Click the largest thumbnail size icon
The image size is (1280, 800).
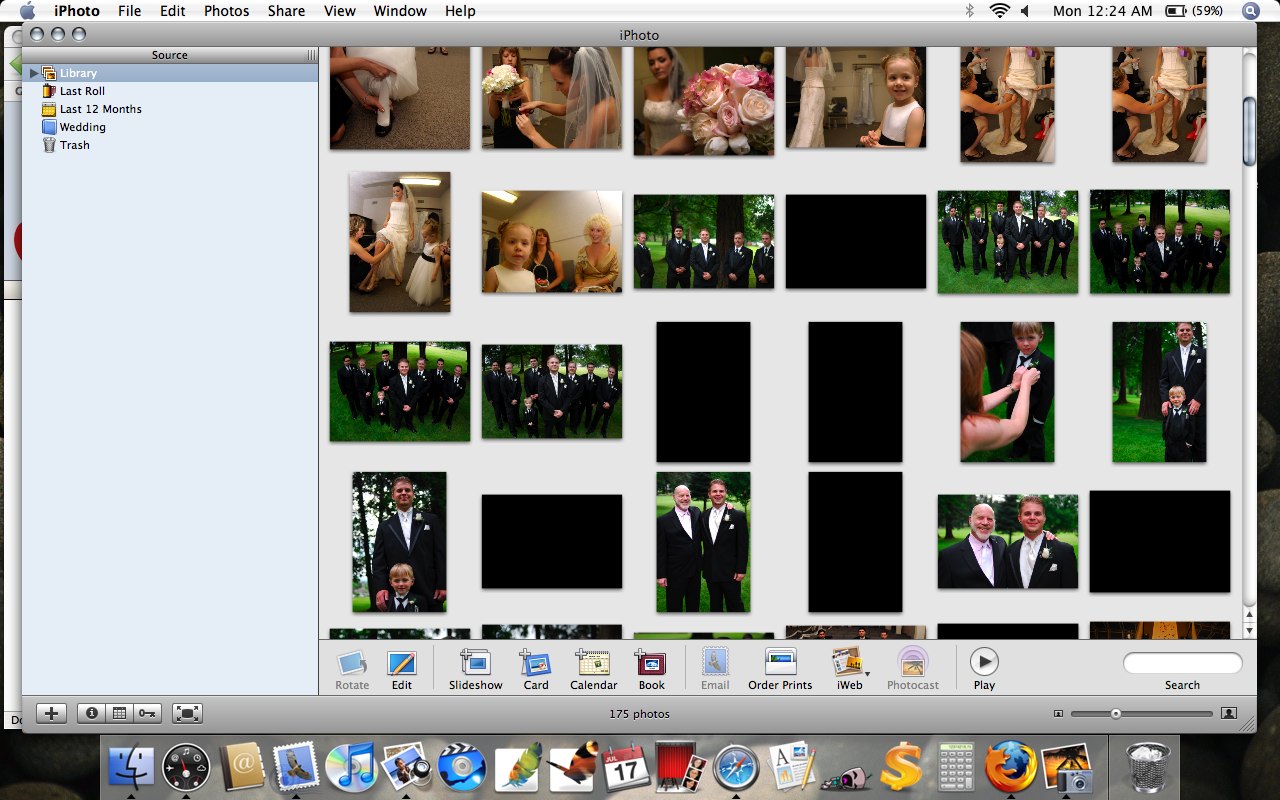(1229, 714)
